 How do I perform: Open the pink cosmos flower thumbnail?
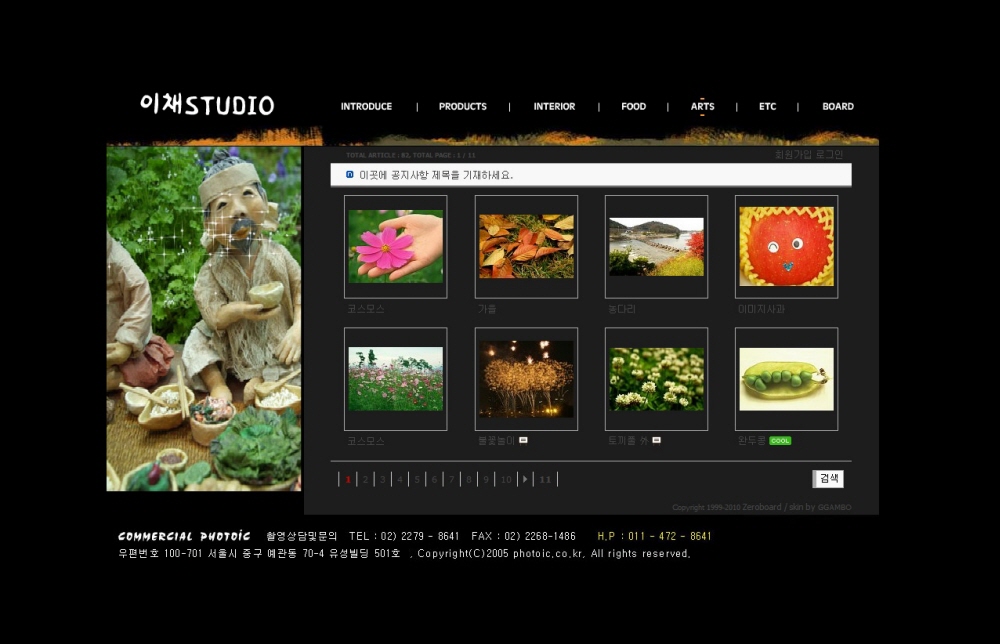point(395,246)
